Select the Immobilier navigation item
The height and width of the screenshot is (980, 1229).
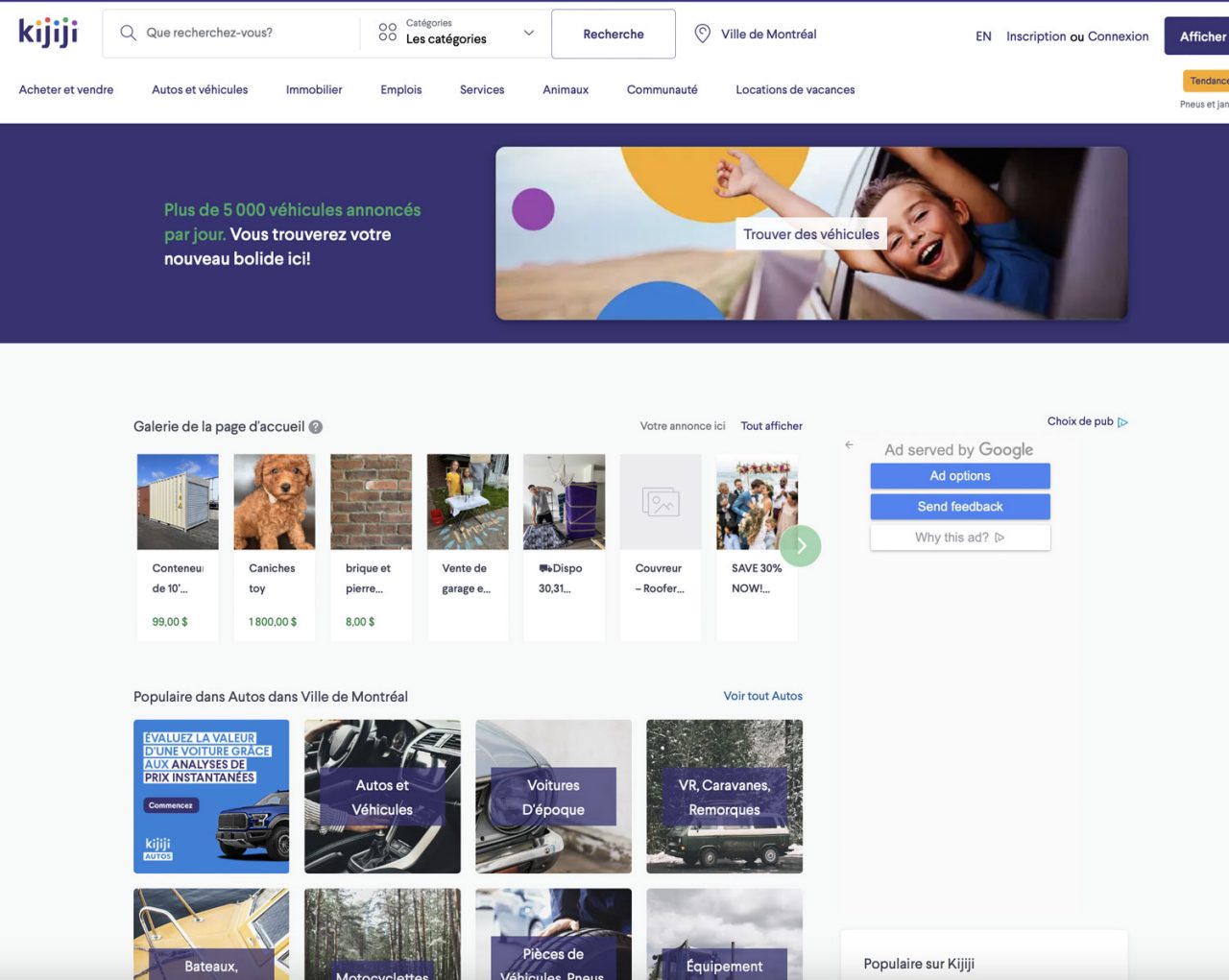[x=314, y=89]
